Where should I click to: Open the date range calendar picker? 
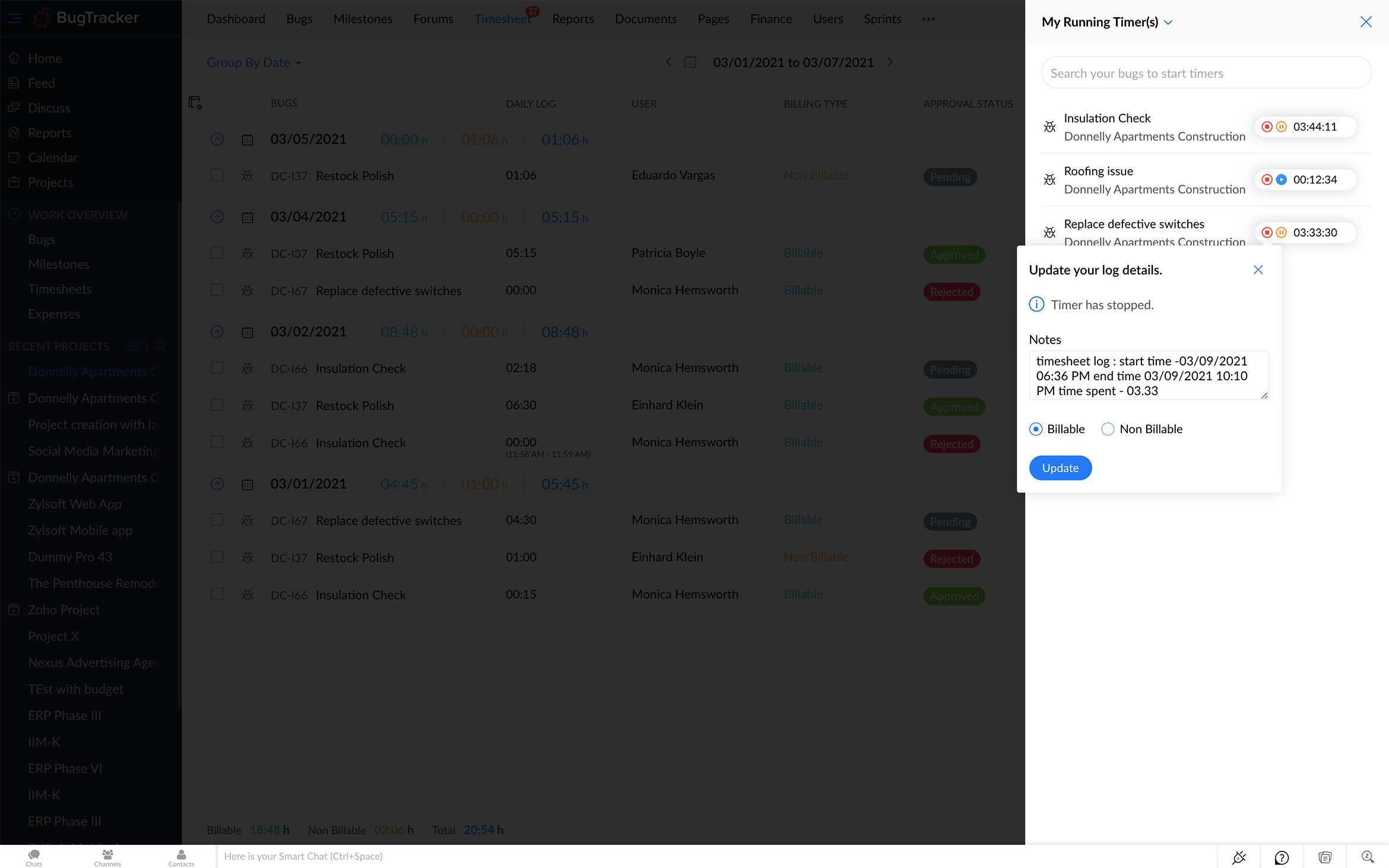pyautogui.click(x=690, y=62)
